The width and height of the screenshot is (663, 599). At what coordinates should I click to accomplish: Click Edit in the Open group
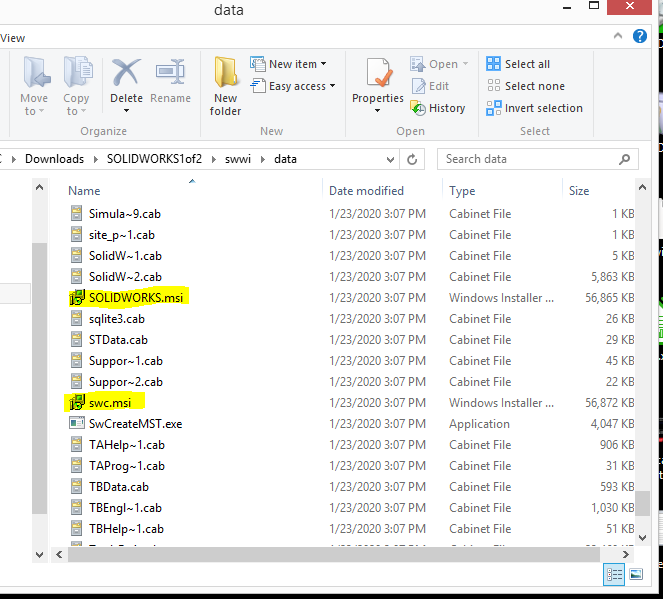[x=430, y=86]
